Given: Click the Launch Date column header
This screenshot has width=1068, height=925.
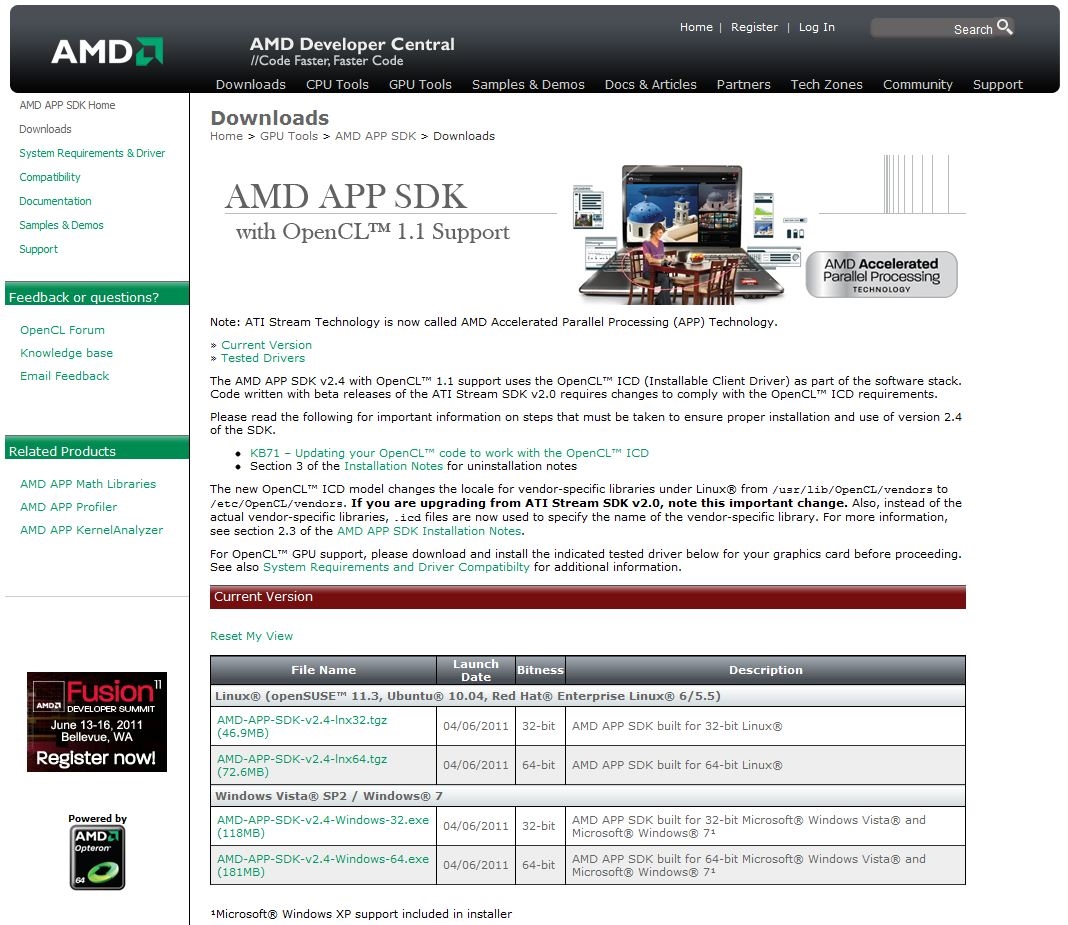Looking at the screenshot, I should click(475, 670).
